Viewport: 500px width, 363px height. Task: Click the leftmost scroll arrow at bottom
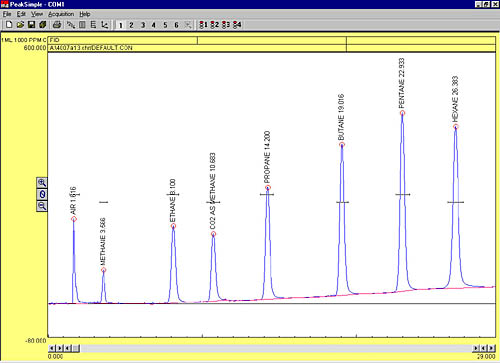(x=52, y=348)
